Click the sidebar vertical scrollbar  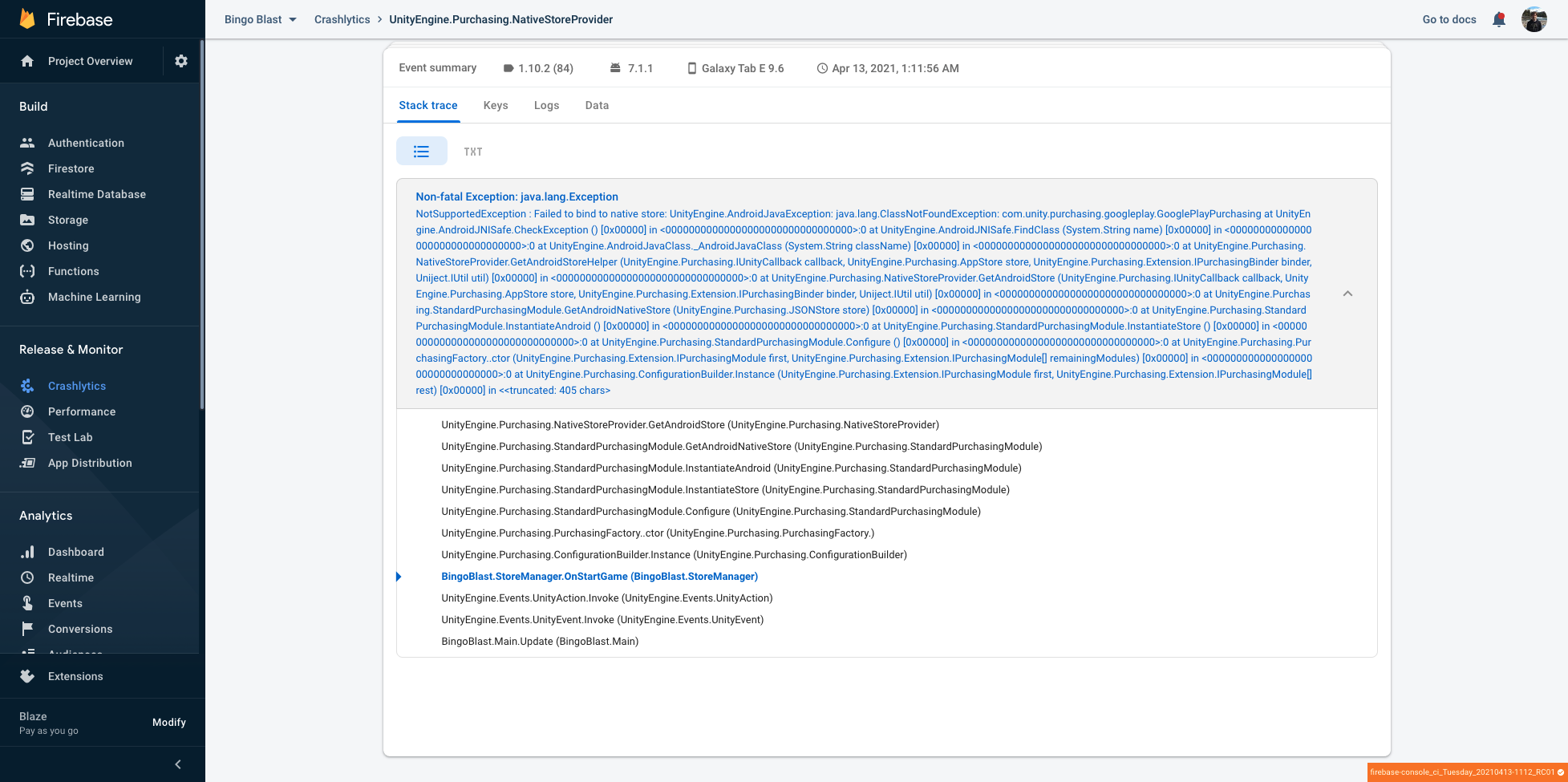(202, 225)
